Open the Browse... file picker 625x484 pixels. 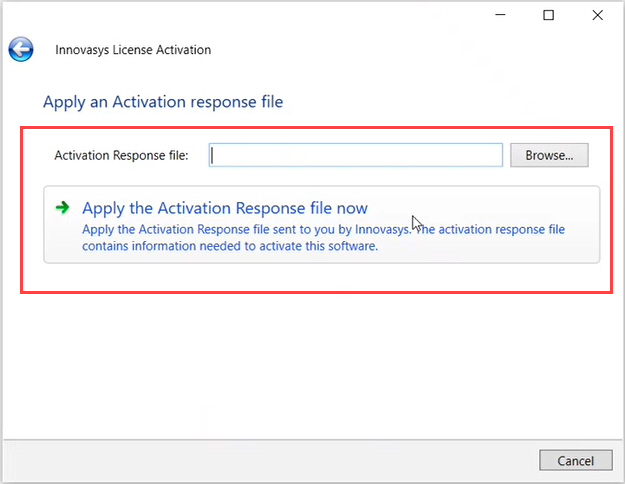pos(549,155)
